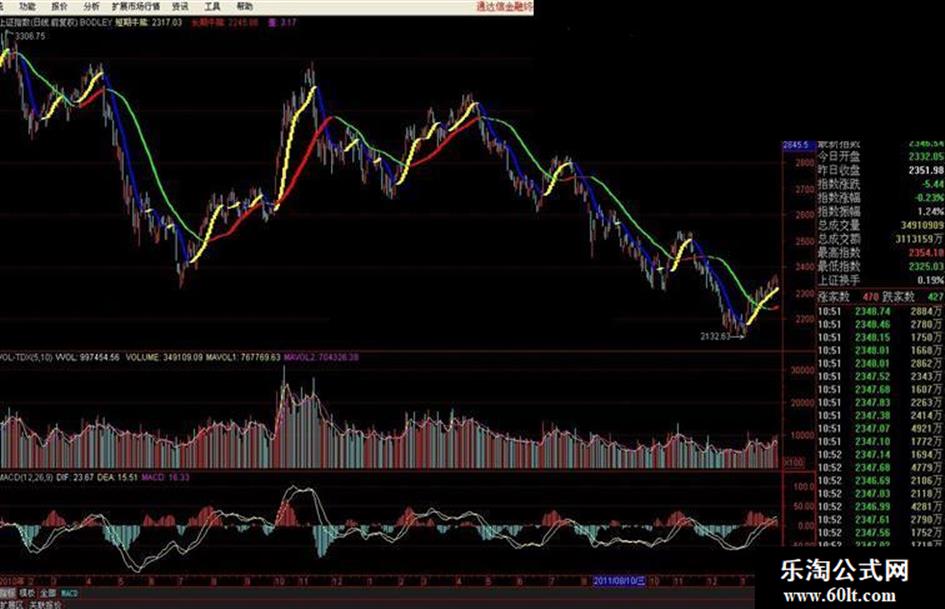Open the 工具 menu
The width and height of the screenshot is (945, 609).
(x=212, y=7)
